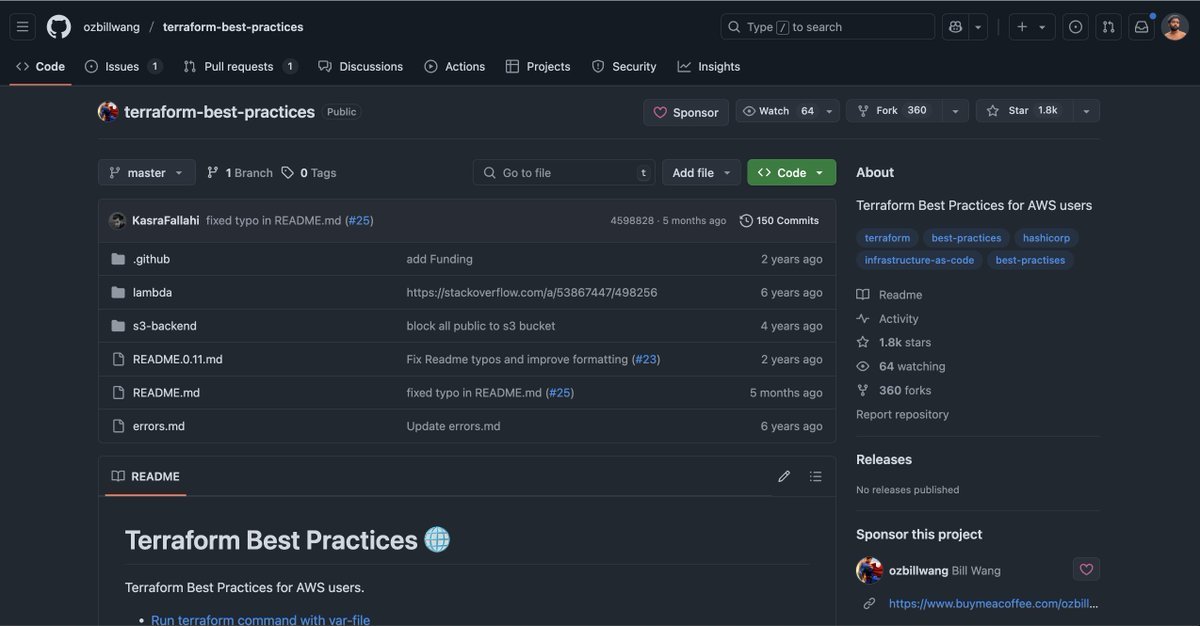1200x626 pixels.
Task: Click the terraform topic tag
Action: coord(887,238)
